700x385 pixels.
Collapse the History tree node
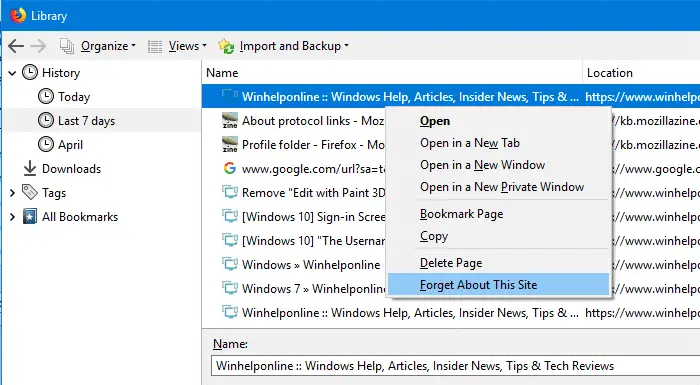(x=12, y=73)
